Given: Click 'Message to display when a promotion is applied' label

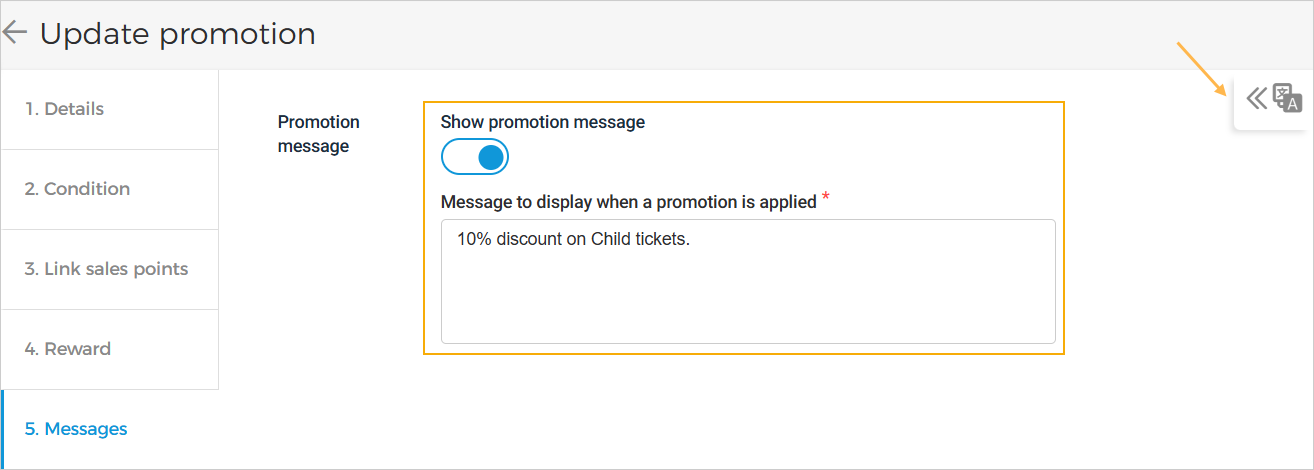Looking at the screenshot, I should 628,202.
